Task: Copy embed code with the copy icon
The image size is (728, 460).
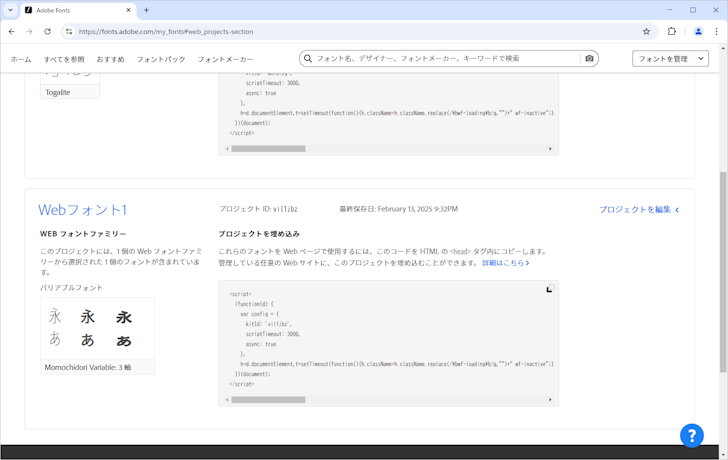Action: pyautogui.click(x=549, y=289)
